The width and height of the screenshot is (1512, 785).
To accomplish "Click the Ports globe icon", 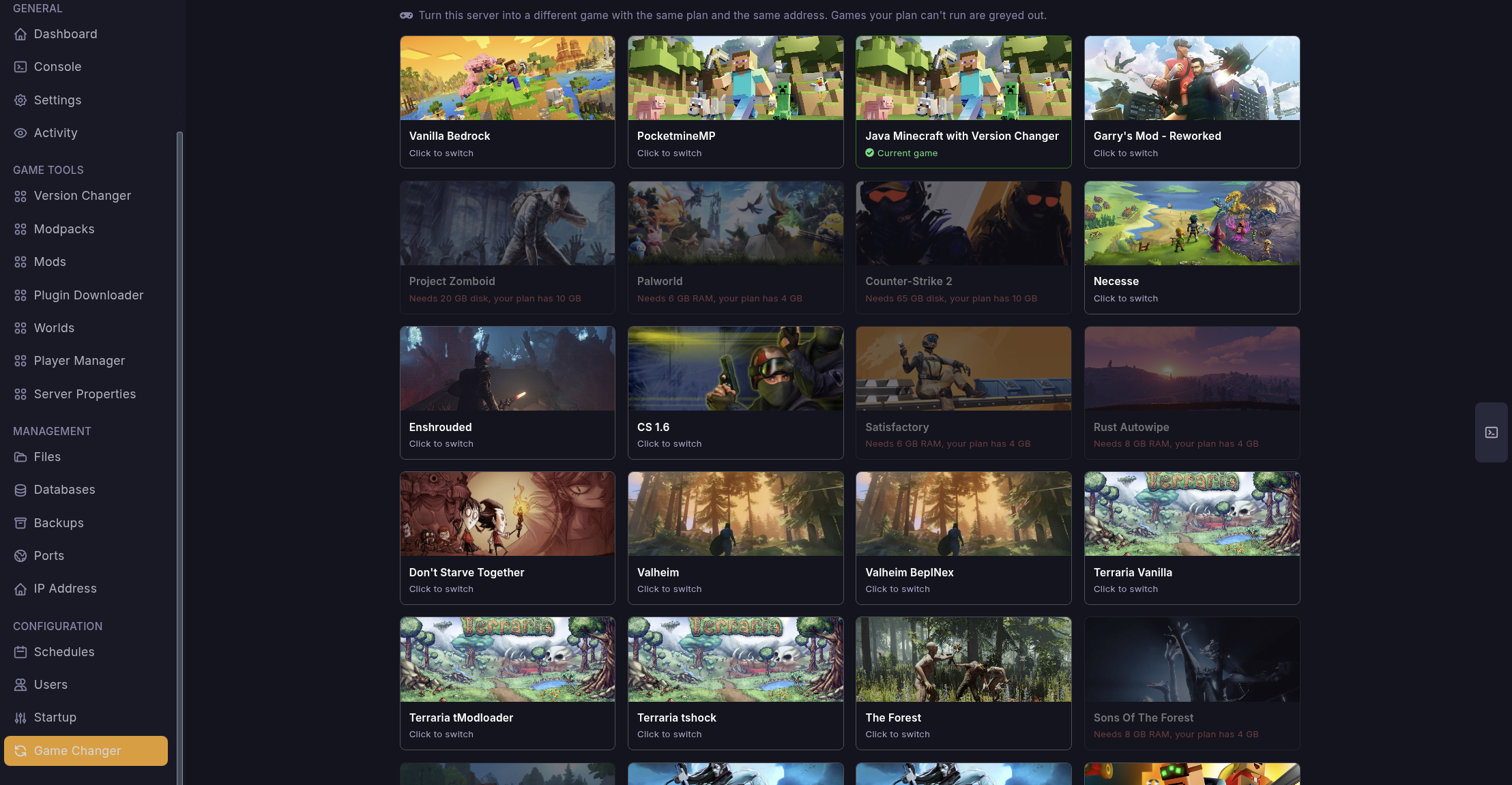I will click(20, 556).
